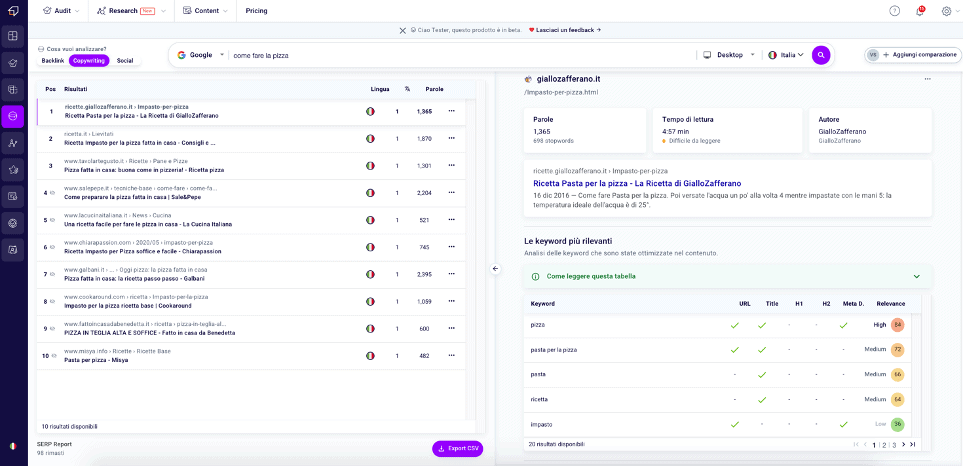Image resolution: width=964 pixels, height=466 pixels.
Task: Open the blue Ricetta Pasta per la pizza link
Action: (x=638, y=183)
